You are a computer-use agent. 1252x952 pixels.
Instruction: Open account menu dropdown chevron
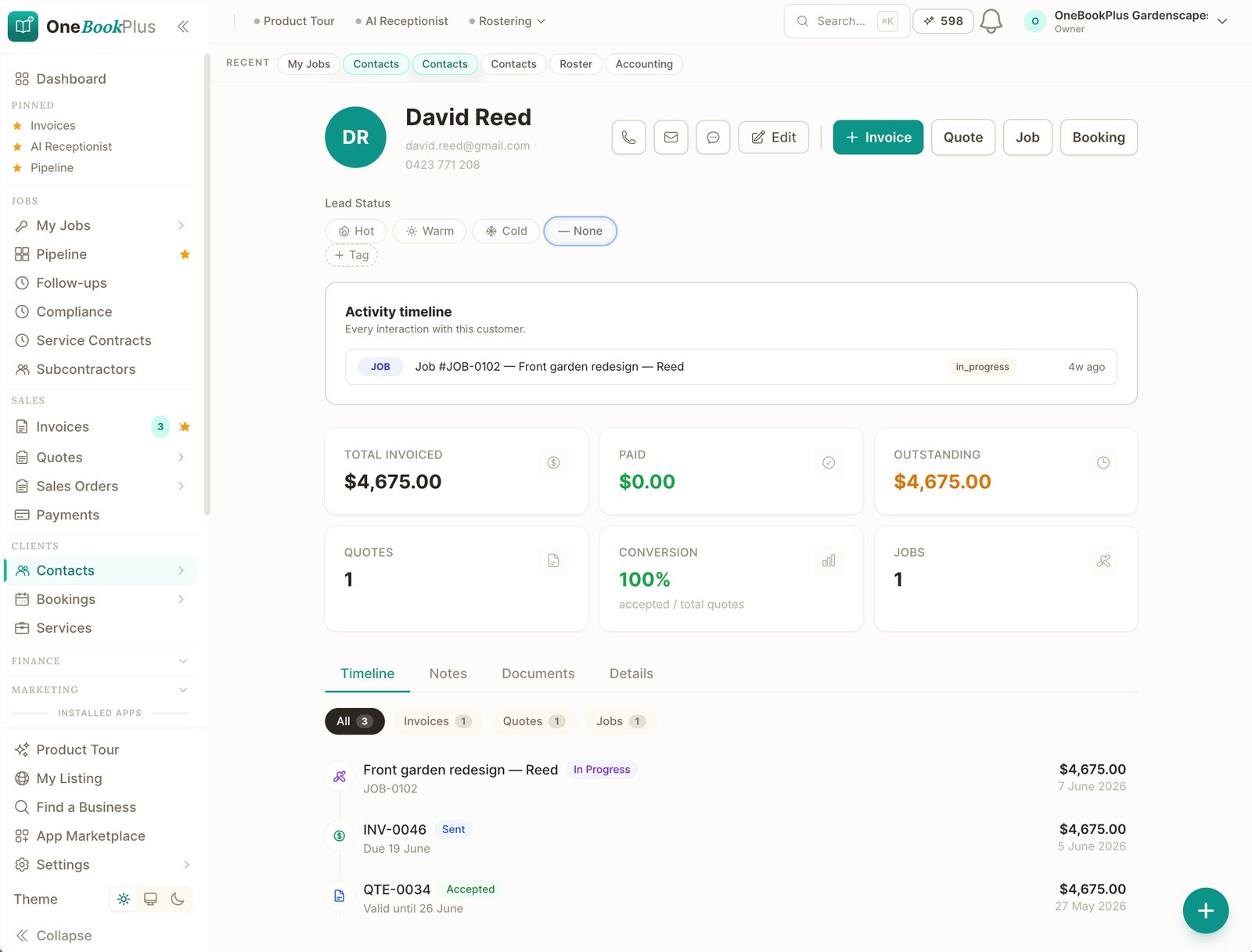coord(1222,21)
